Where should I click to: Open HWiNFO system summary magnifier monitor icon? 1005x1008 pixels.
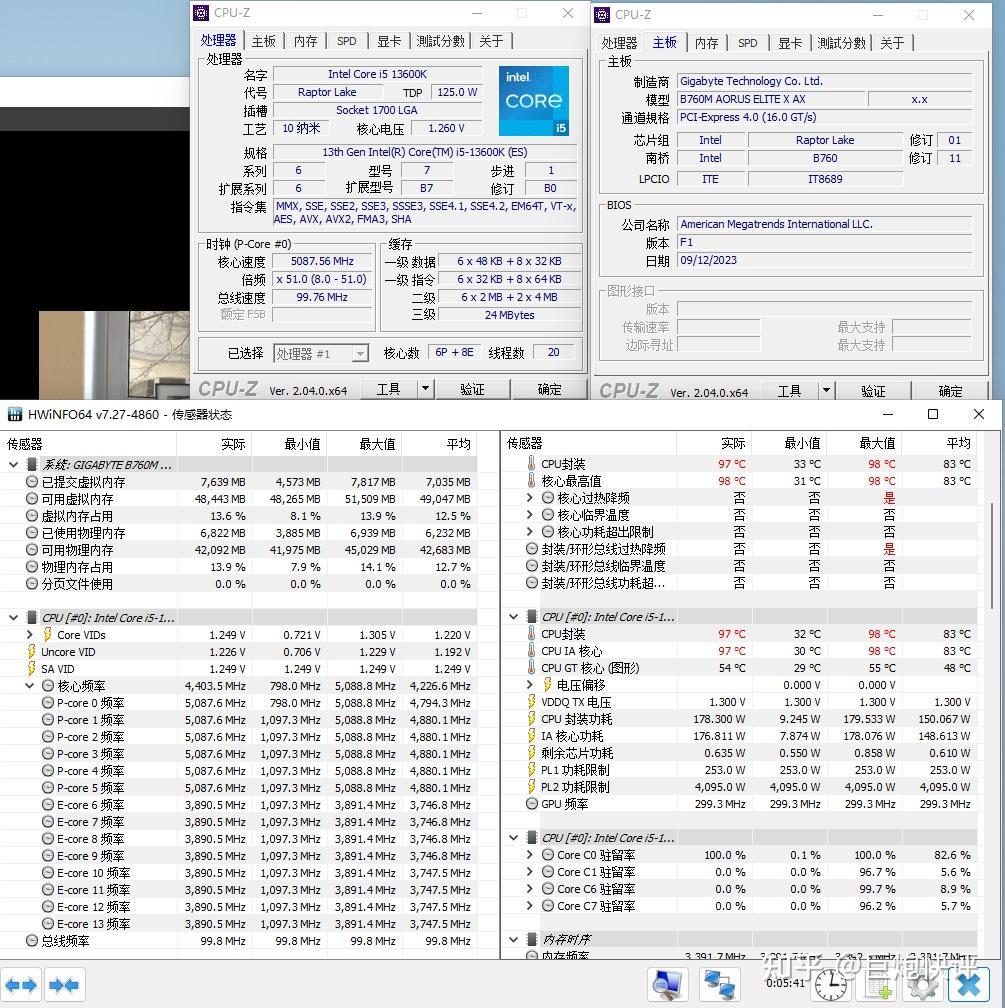click(667, 984)
